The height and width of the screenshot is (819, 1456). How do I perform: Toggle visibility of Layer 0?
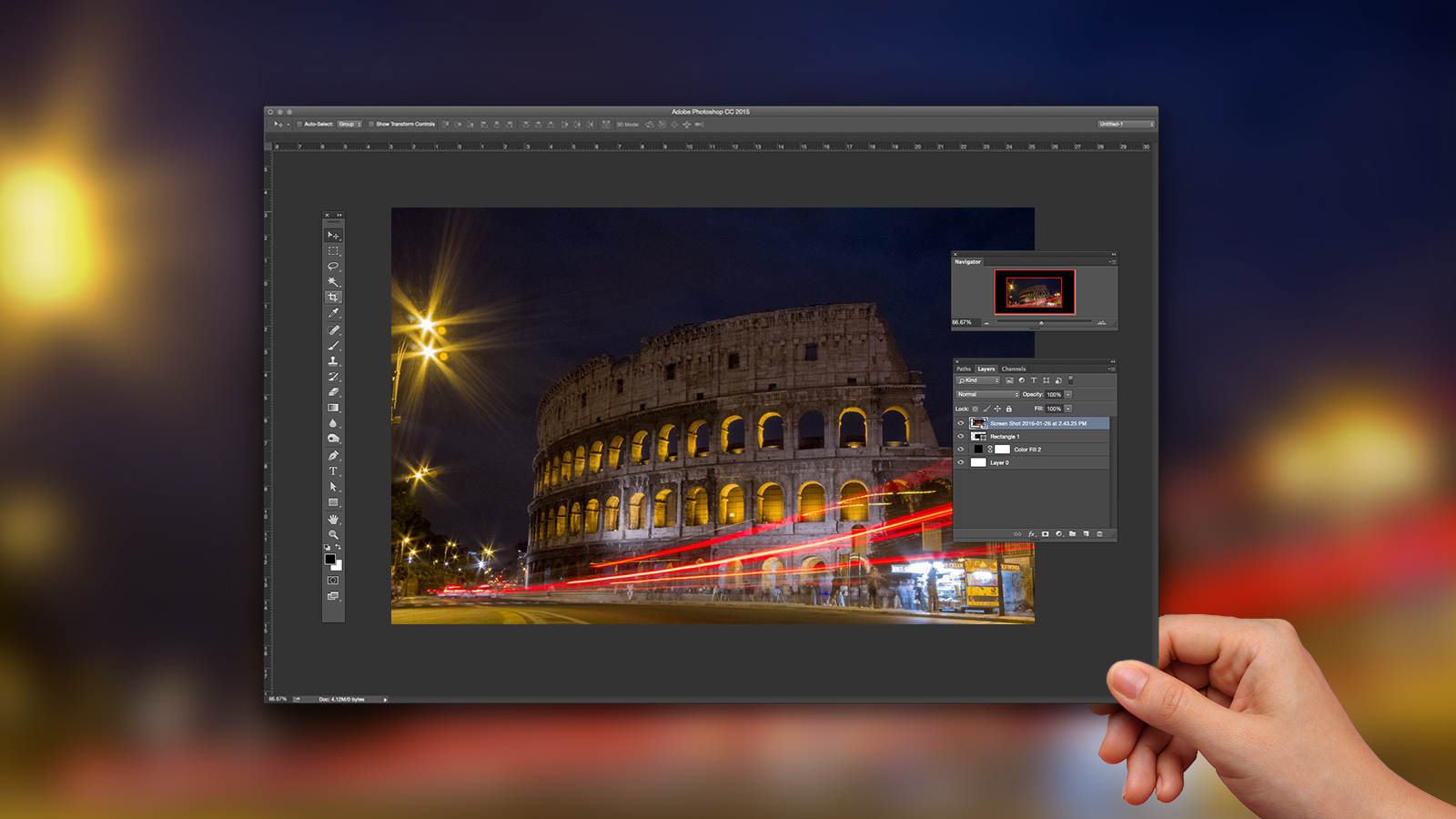(x=960, y=462)
